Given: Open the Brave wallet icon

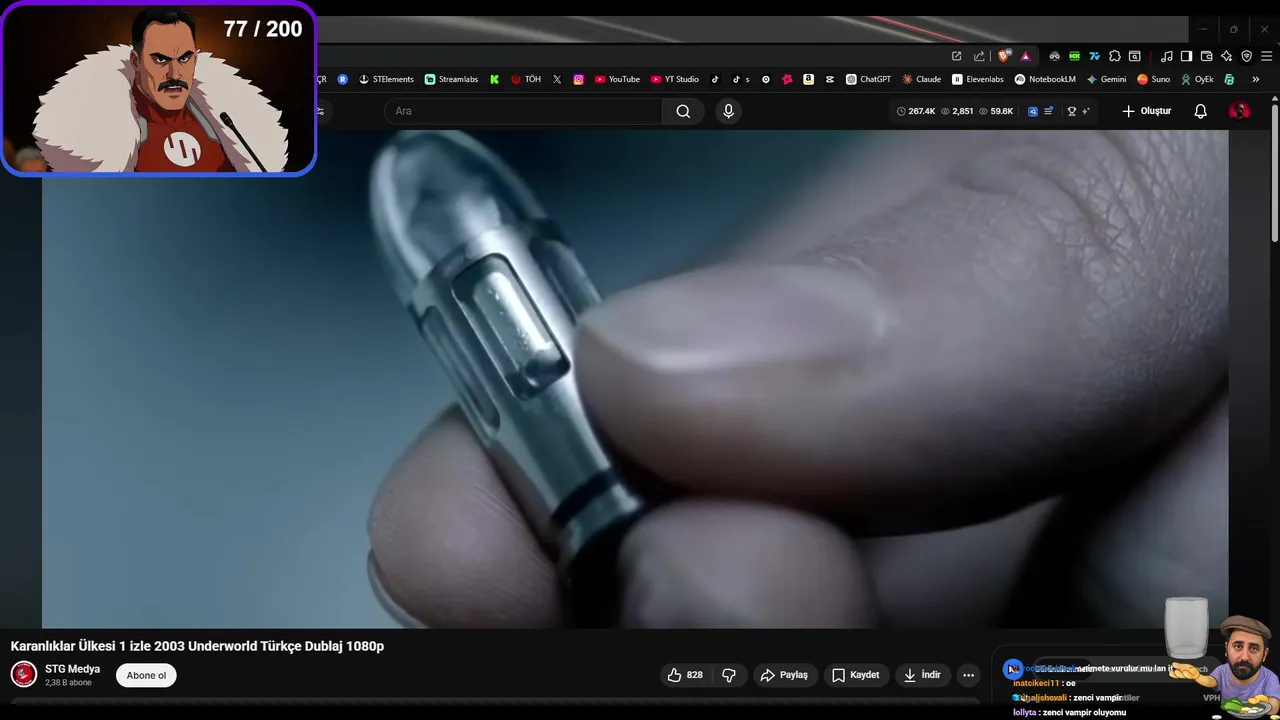Looking at the screenshot, I should (1207, 56).
